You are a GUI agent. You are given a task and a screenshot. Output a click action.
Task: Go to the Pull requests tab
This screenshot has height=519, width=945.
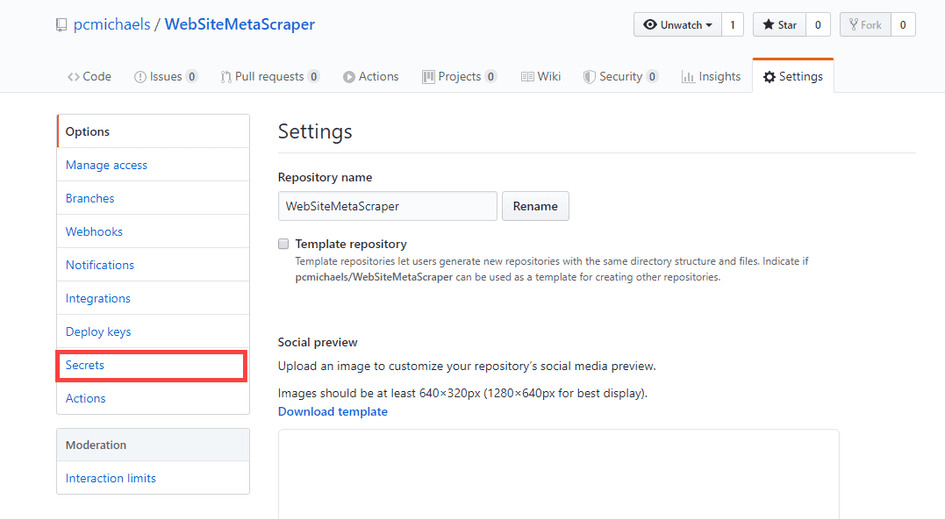click(x=269, y=77)
